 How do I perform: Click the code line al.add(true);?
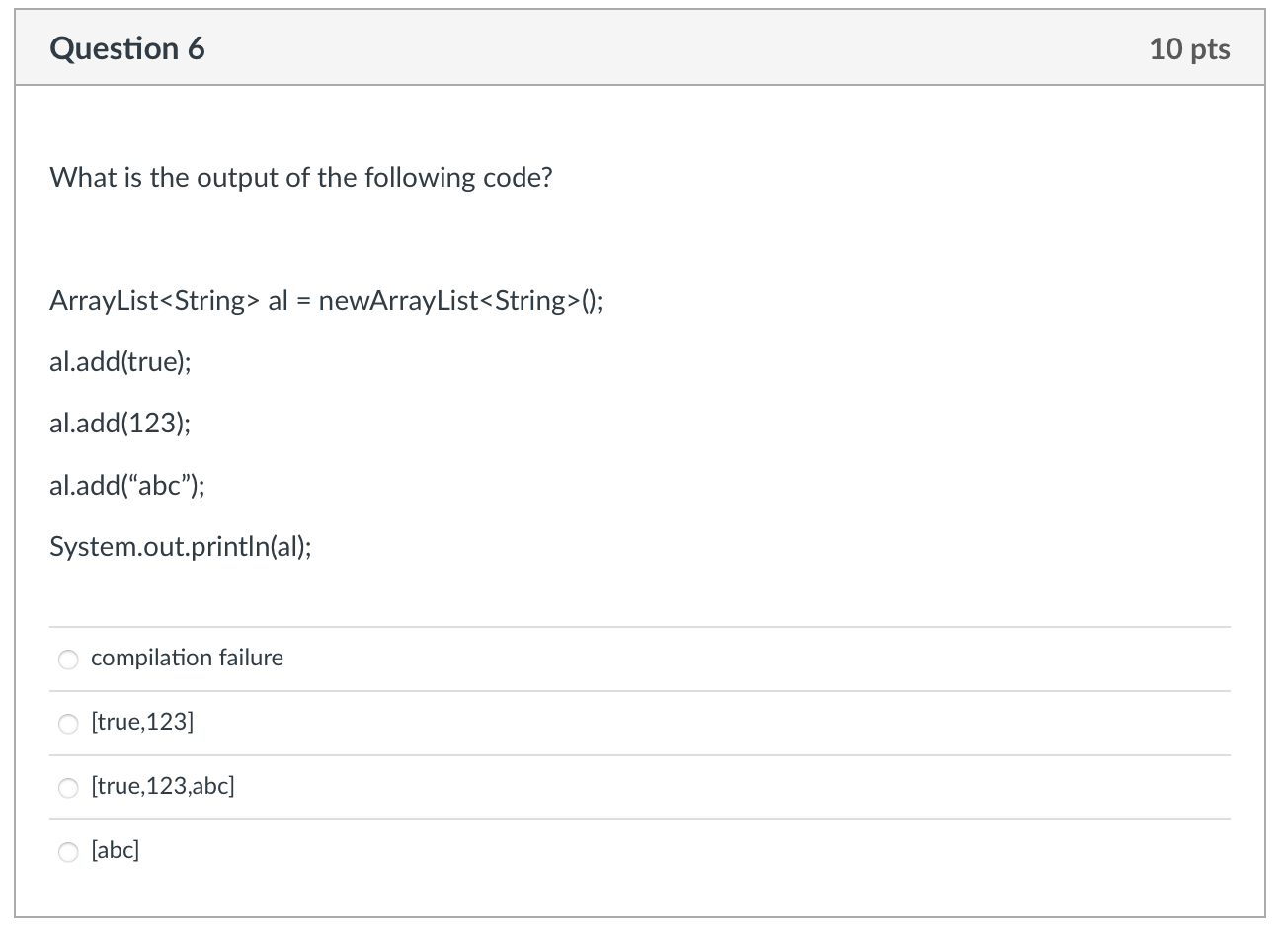pyautogui.click(x=121, y=362)
